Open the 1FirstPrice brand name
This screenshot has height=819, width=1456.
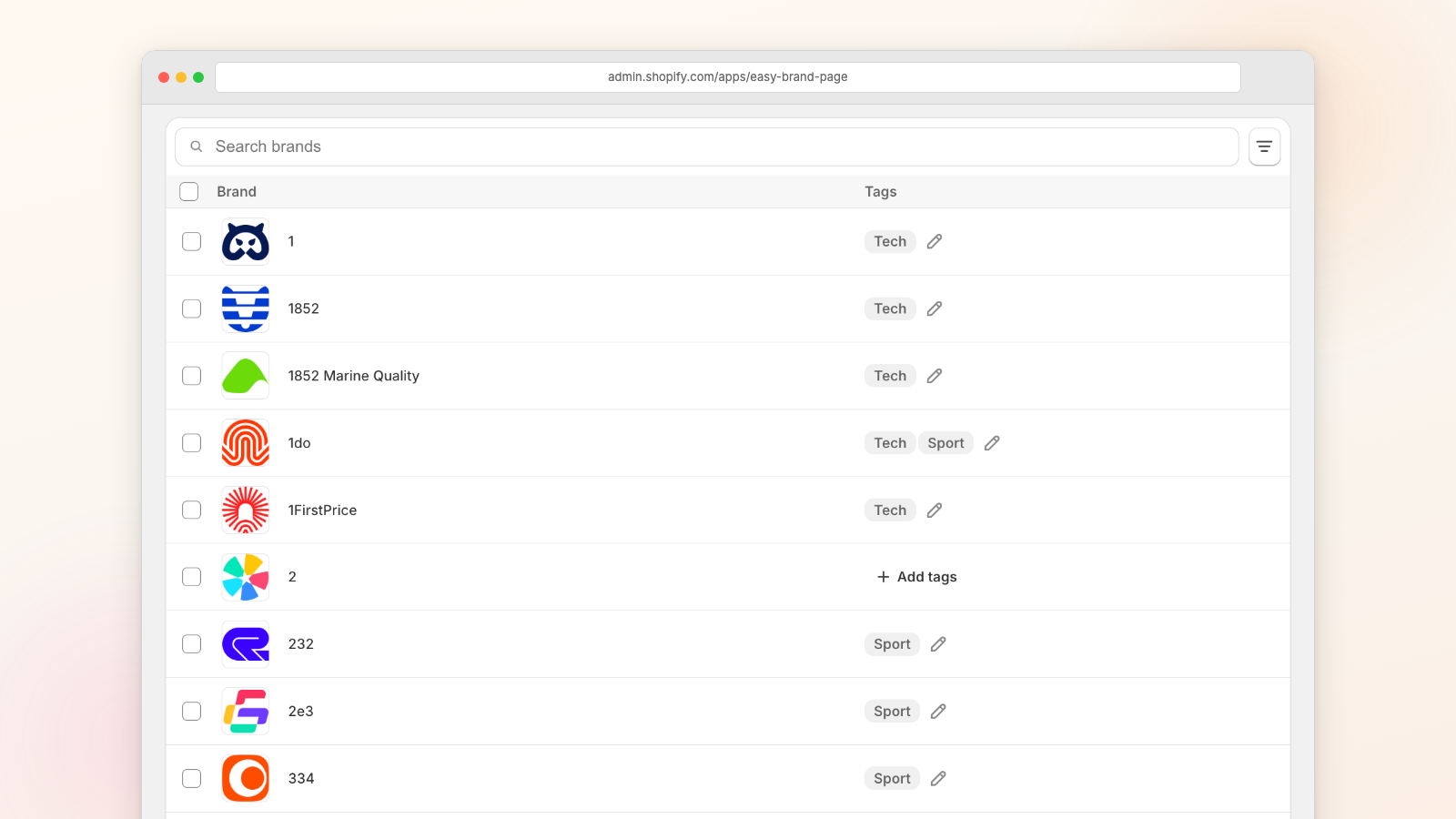tap(322, 511)
